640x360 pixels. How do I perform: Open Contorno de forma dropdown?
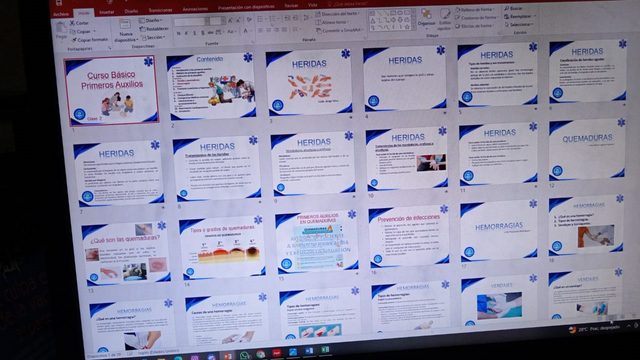[x=477, y=18]
